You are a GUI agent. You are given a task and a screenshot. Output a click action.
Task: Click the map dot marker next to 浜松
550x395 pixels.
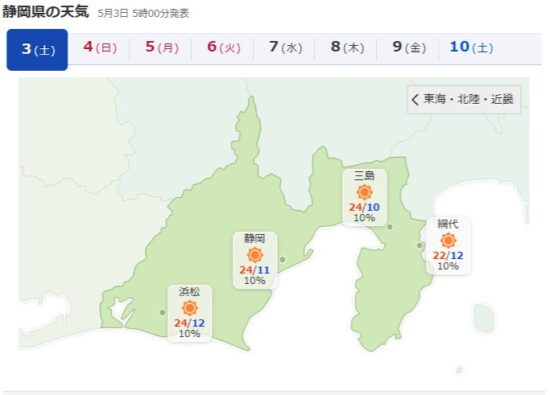coord(162,312)
